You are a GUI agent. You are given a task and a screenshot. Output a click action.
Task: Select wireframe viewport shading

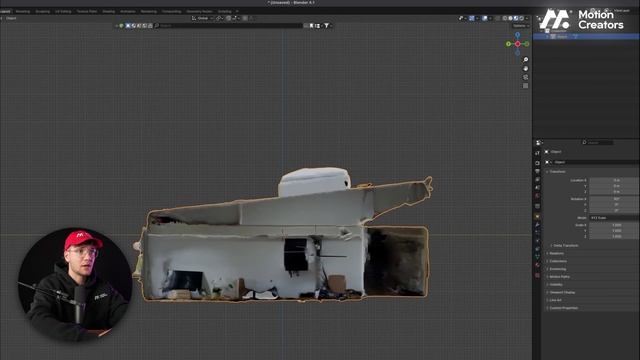tap(505, 18)
